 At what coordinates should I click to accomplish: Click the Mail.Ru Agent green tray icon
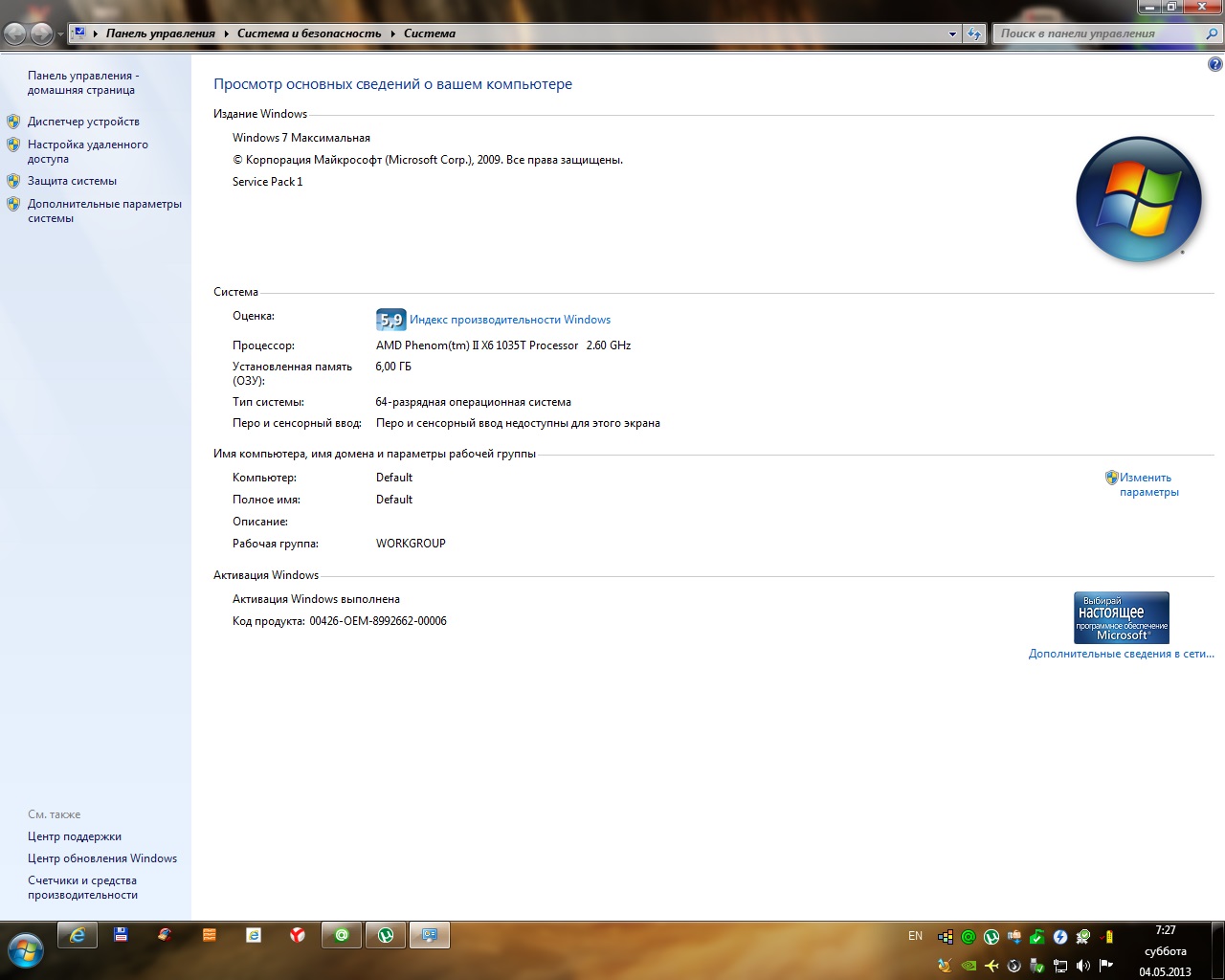(969, 937)
